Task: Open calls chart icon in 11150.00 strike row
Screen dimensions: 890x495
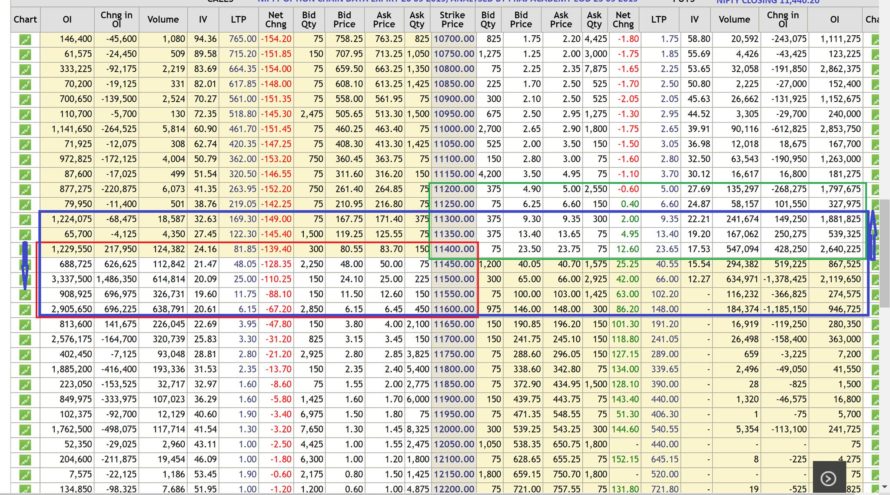Action: point(25,175)
